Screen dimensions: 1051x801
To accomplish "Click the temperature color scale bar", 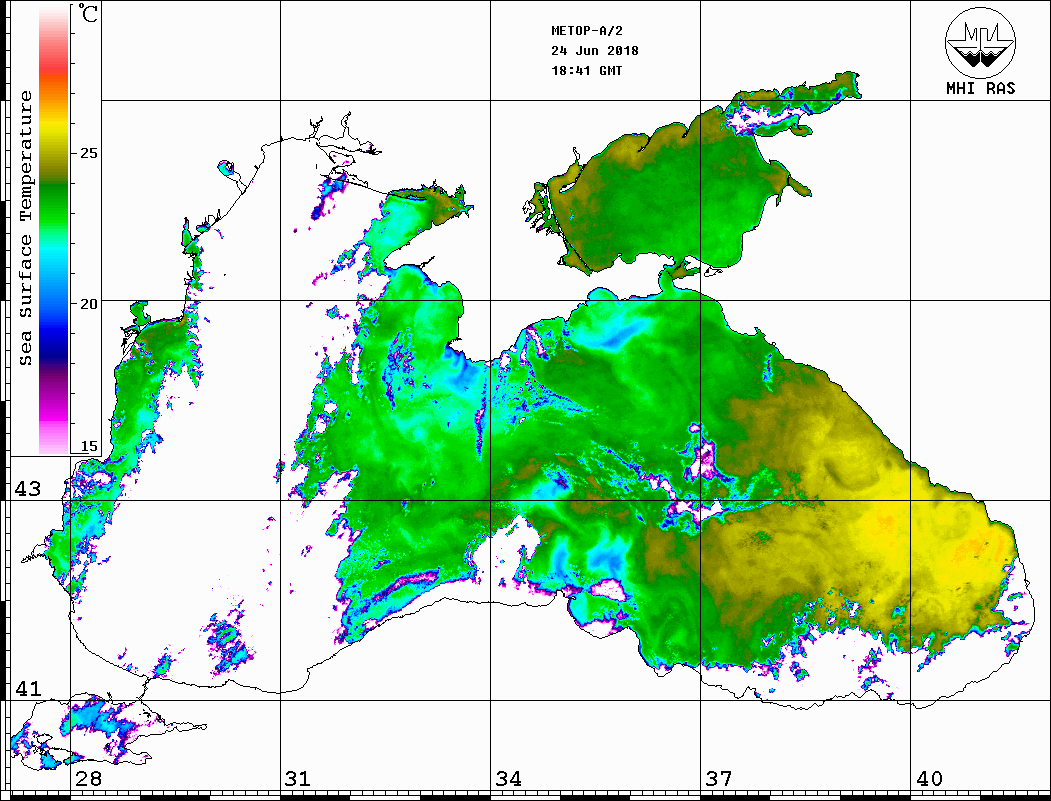I will click(x=54, y=231).
